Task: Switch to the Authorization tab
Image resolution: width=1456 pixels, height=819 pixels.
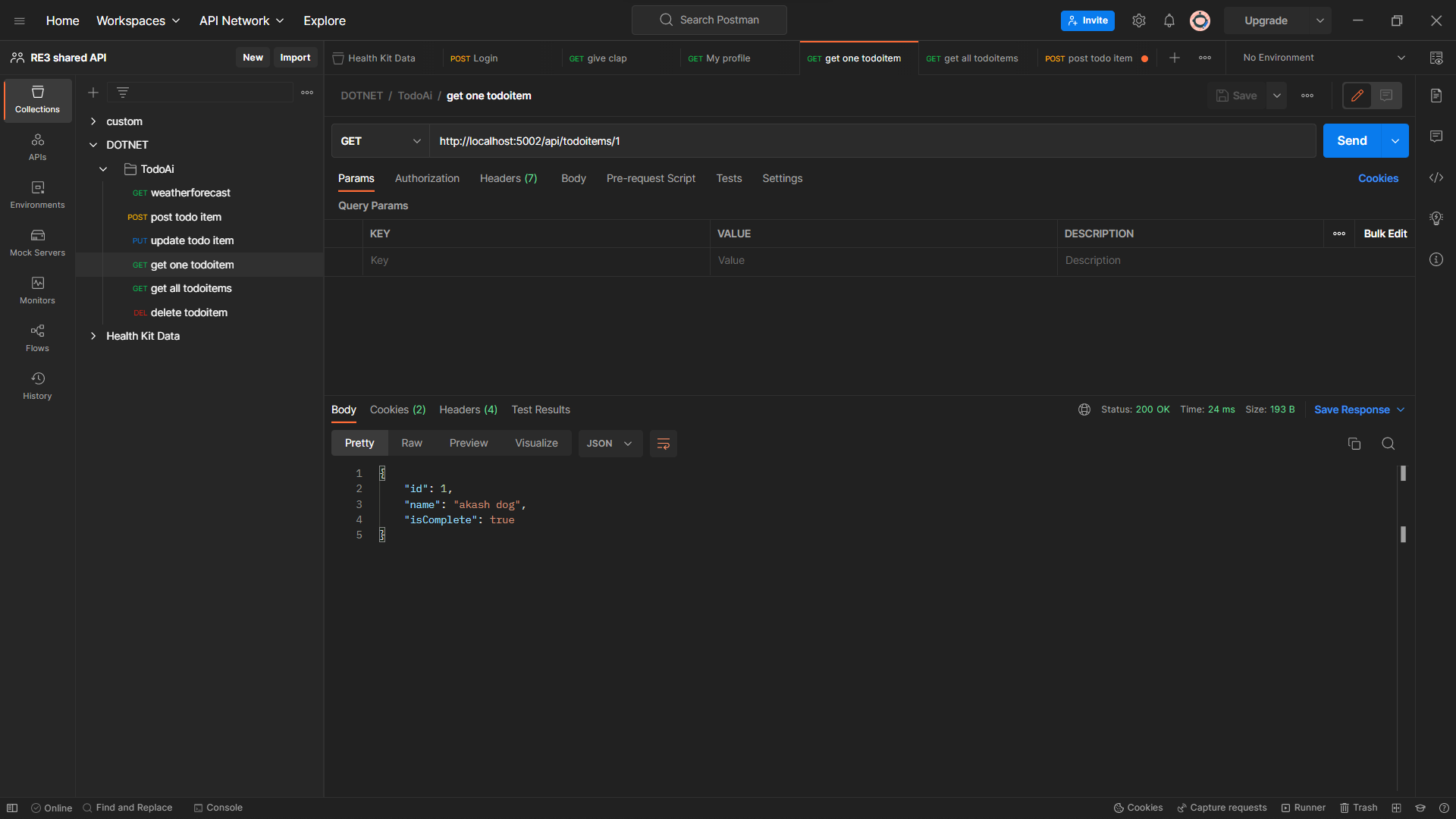Action: tap(427, 178)
